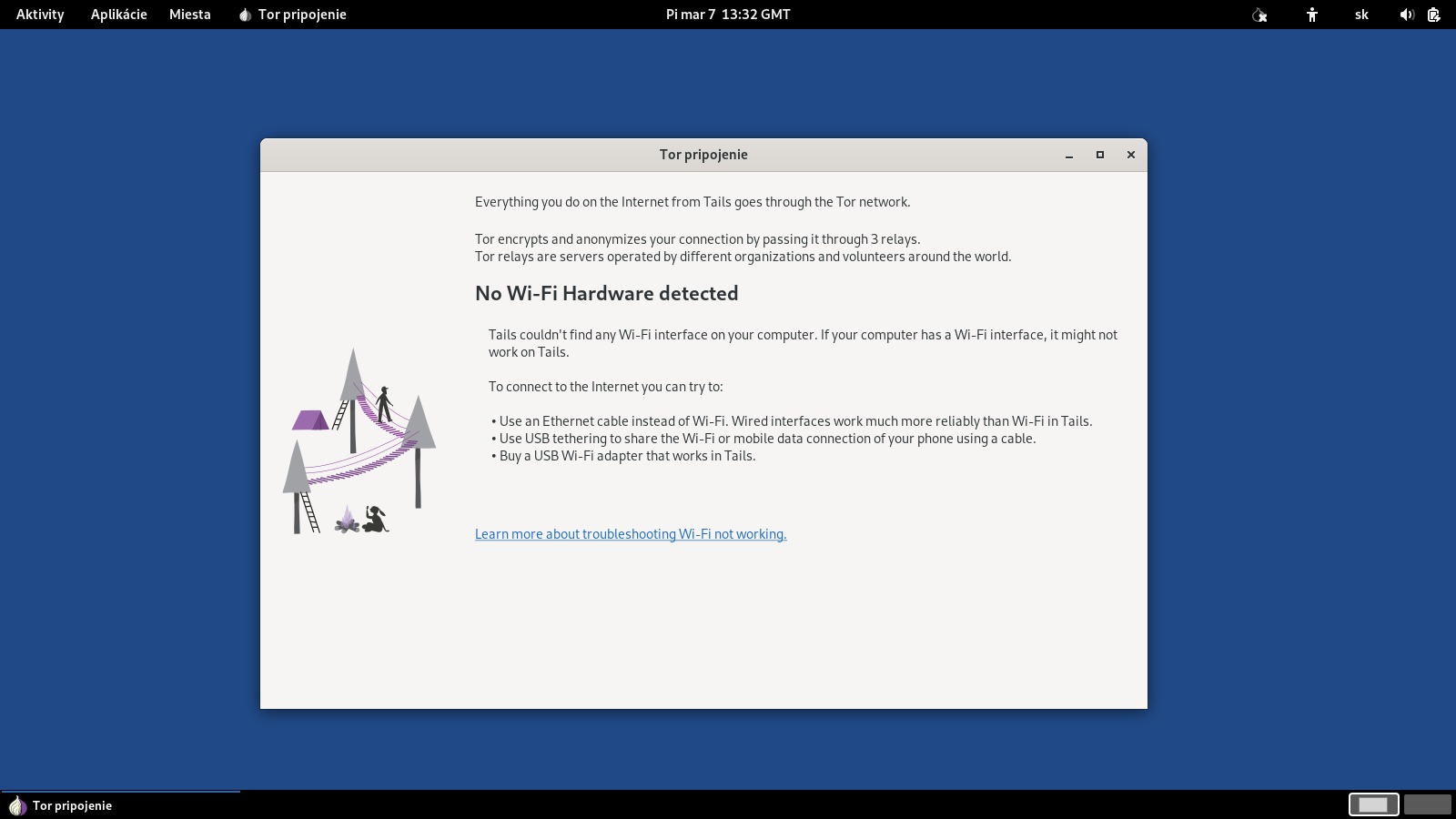Maximize the Tor pripojenie window

click(1100, 155)
